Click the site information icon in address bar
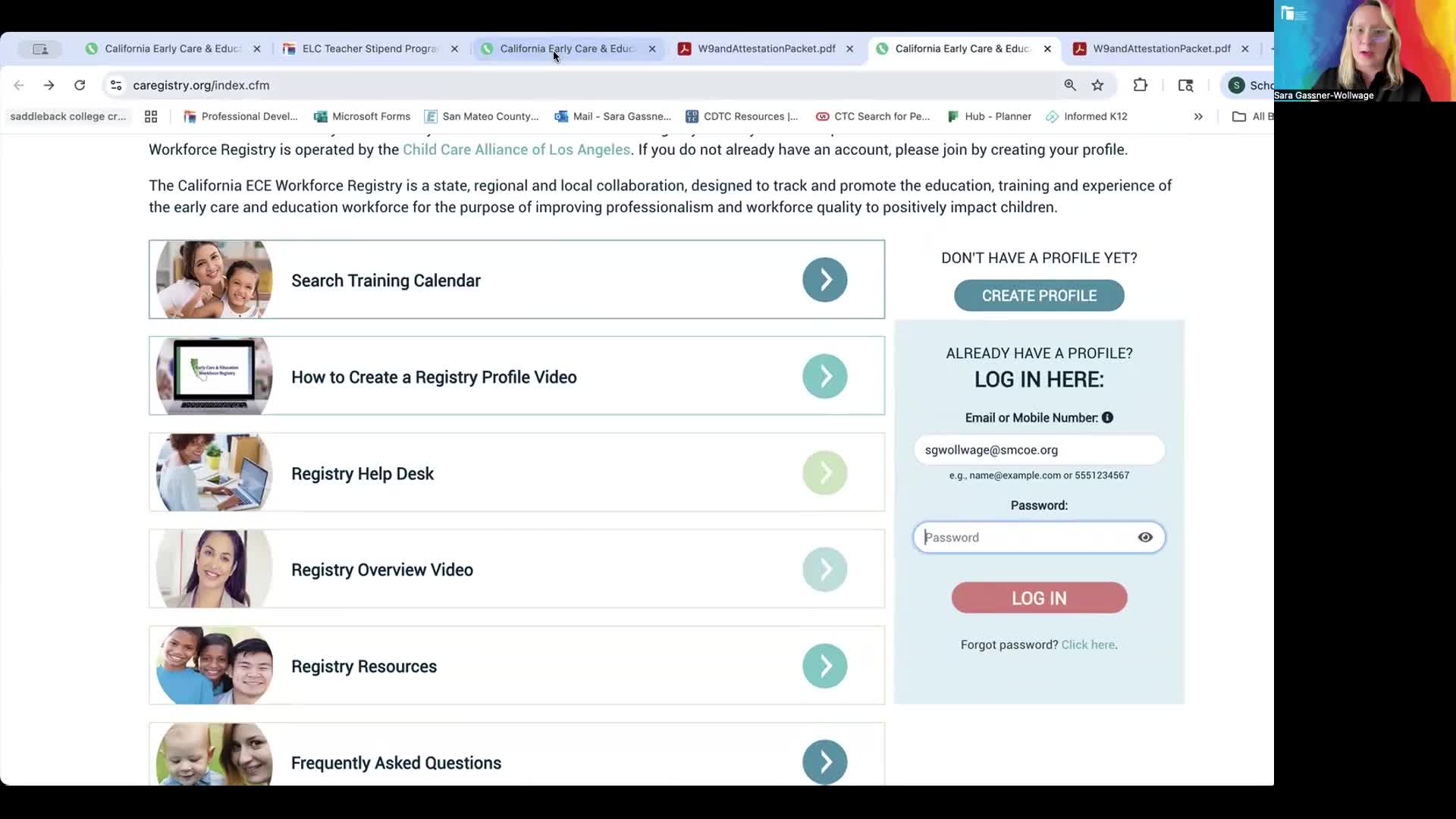Image resolution: width=1456 pixels, height=819 pixels. (x=116, y=85)
